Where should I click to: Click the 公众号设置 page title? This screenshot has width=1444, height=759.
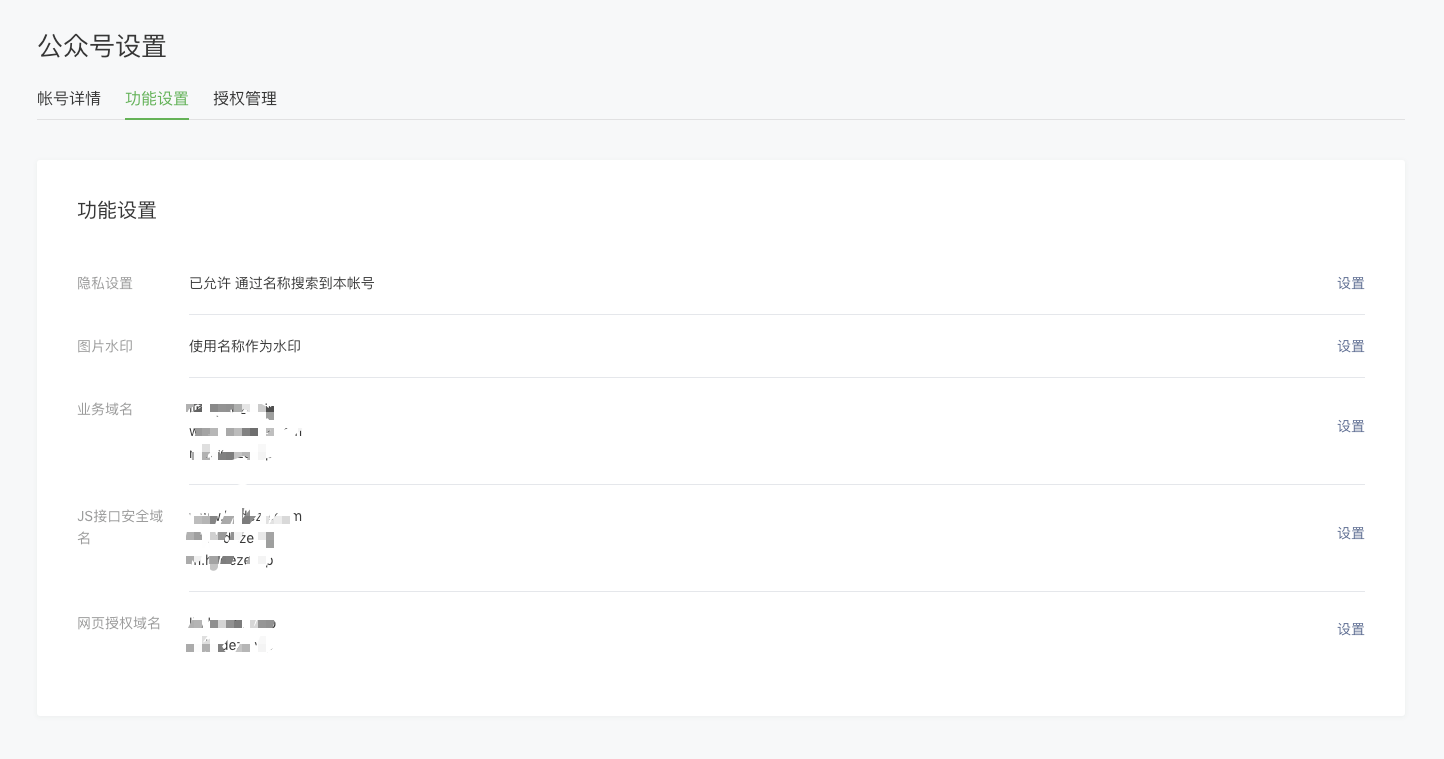coord(102,46)
